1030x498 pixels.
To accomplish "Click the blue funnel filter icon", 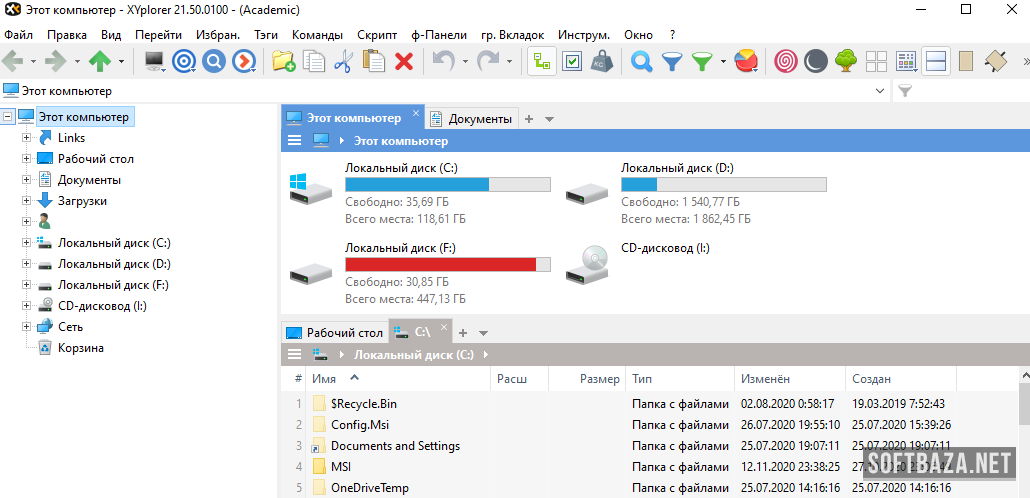I will (x=672, y=62).
